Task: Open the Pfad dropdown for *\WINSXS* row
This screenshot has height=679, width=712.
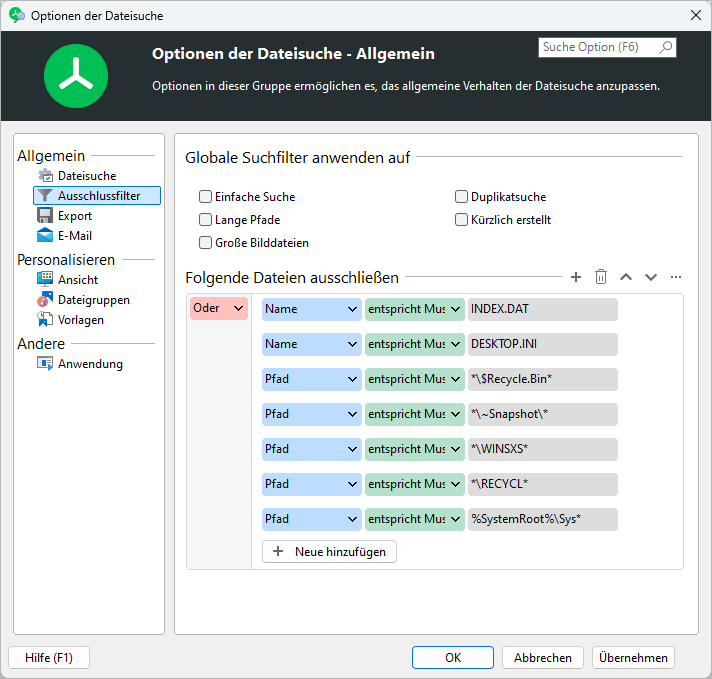Action: coord(311,450)
